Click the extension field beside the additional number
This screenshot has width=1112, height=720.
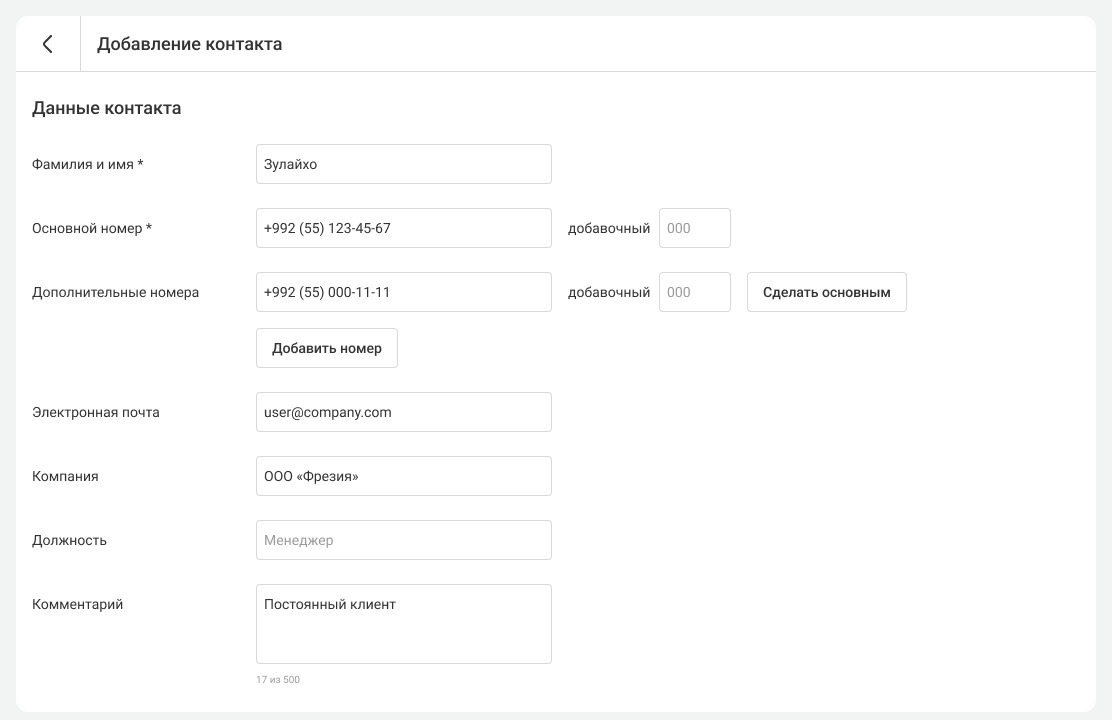click(x=694, y=292)
